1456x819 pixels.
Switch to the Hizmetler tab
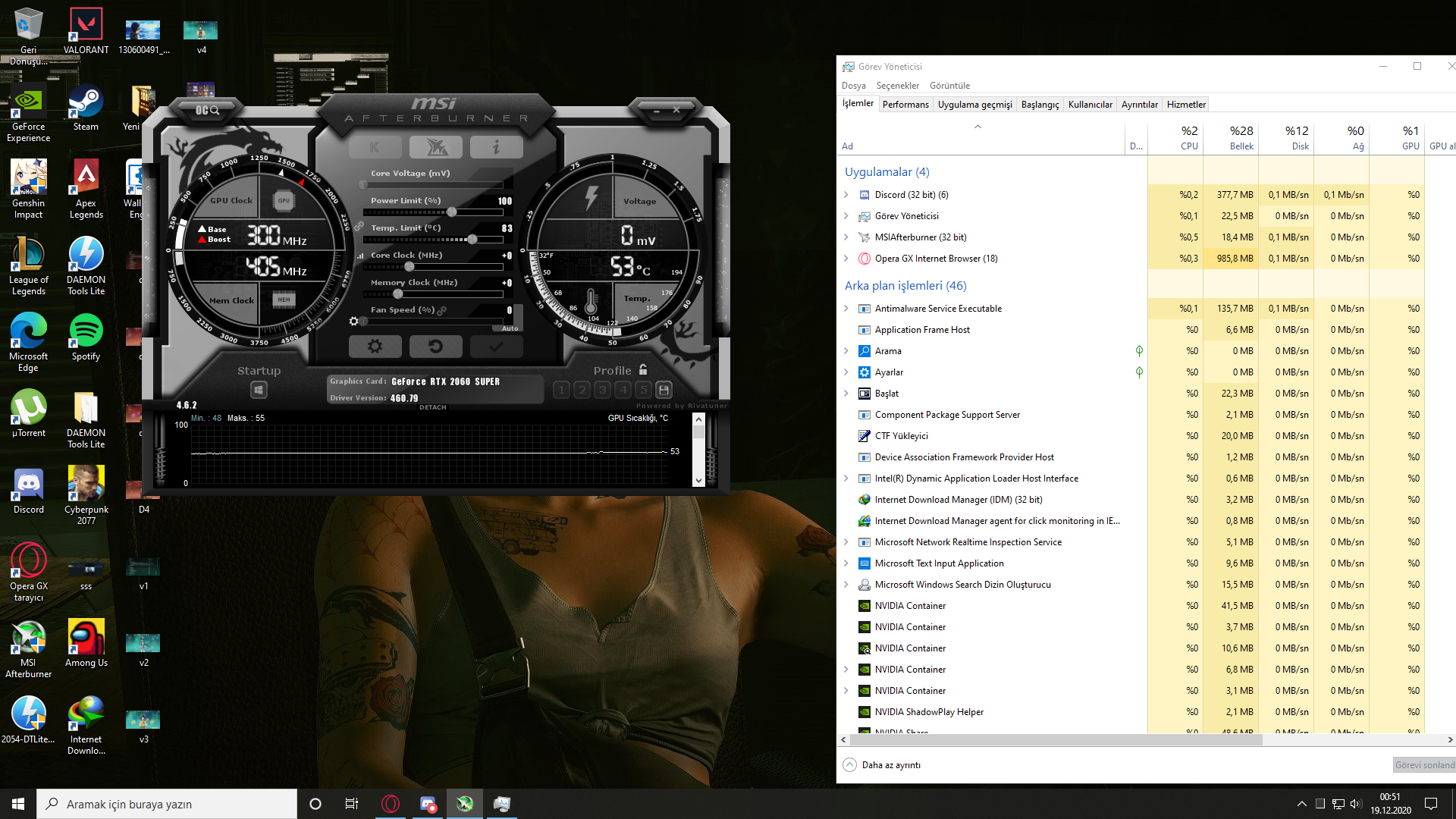click(x=1185, y=105)
